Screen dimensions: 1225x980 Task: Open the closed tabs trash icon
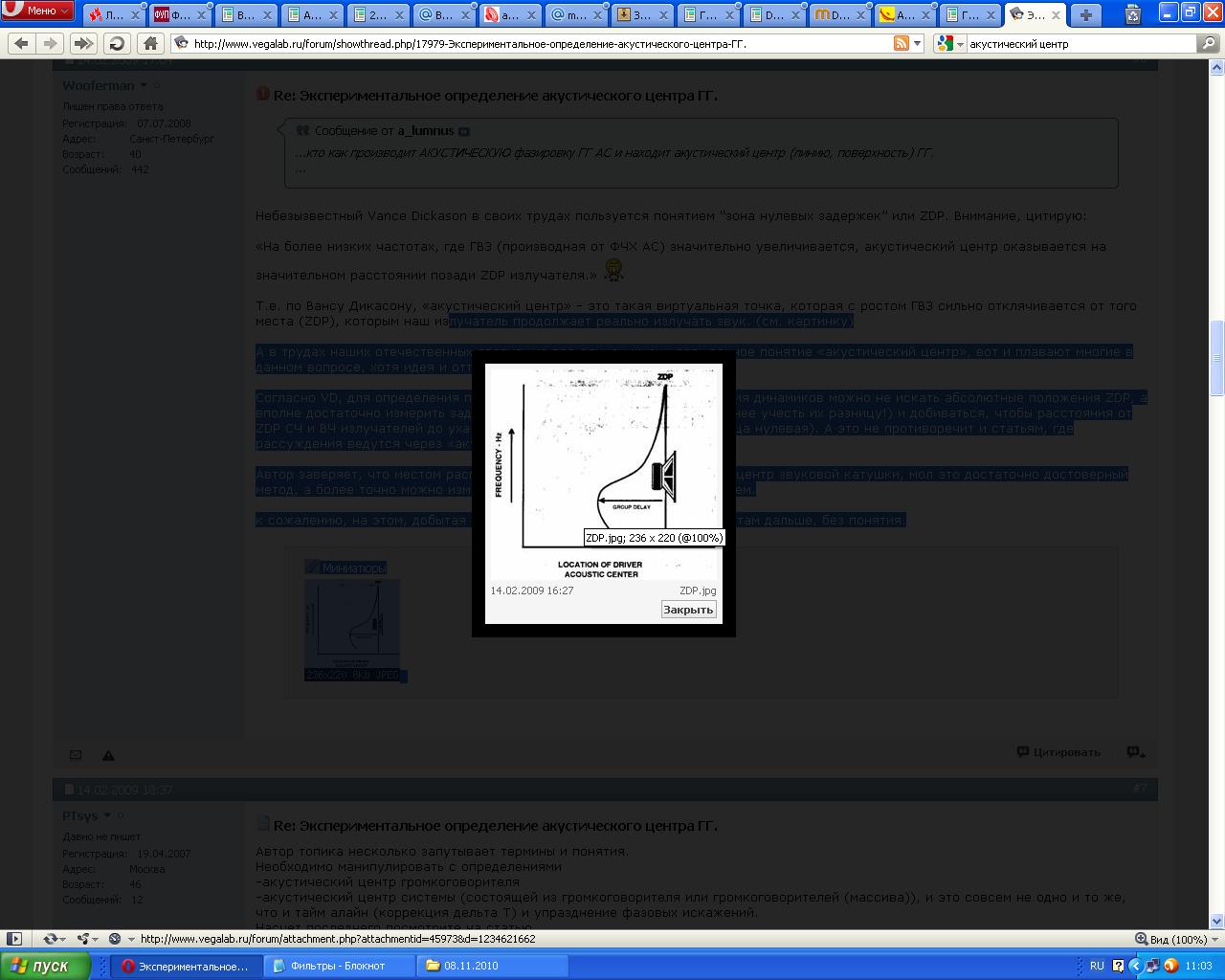[1133, 14]
